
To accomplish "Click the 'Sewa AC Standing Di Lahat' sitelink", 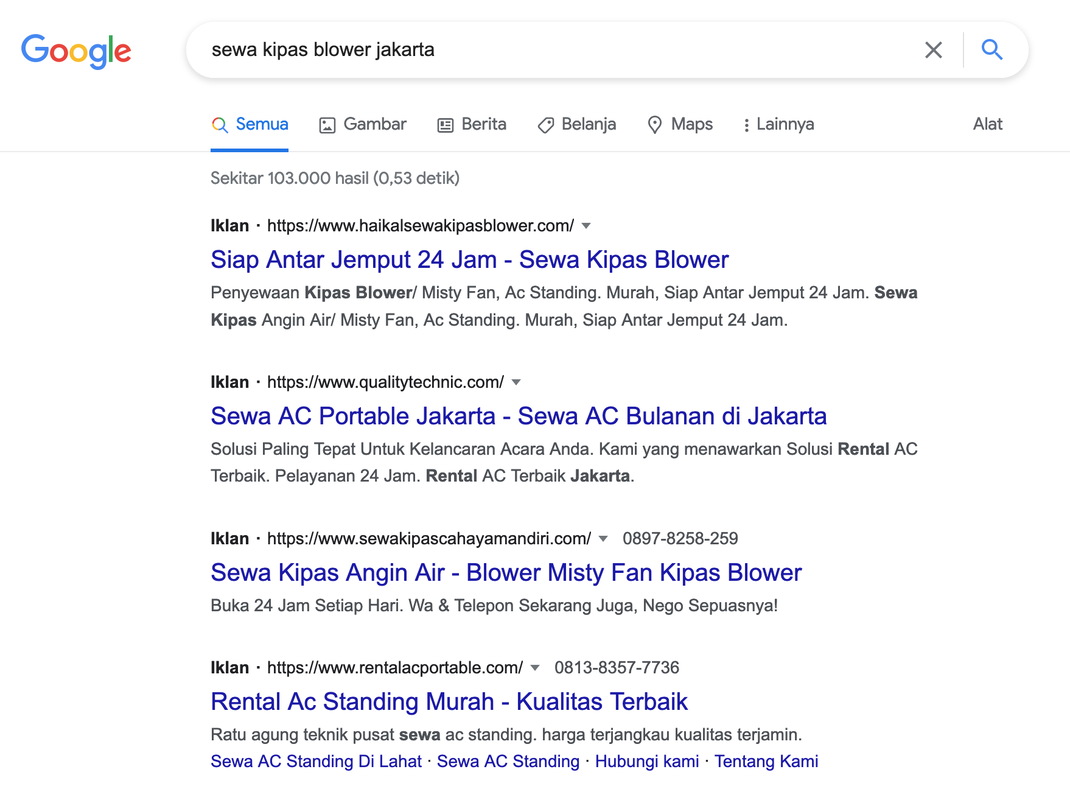I will click(x=316, y=762).
